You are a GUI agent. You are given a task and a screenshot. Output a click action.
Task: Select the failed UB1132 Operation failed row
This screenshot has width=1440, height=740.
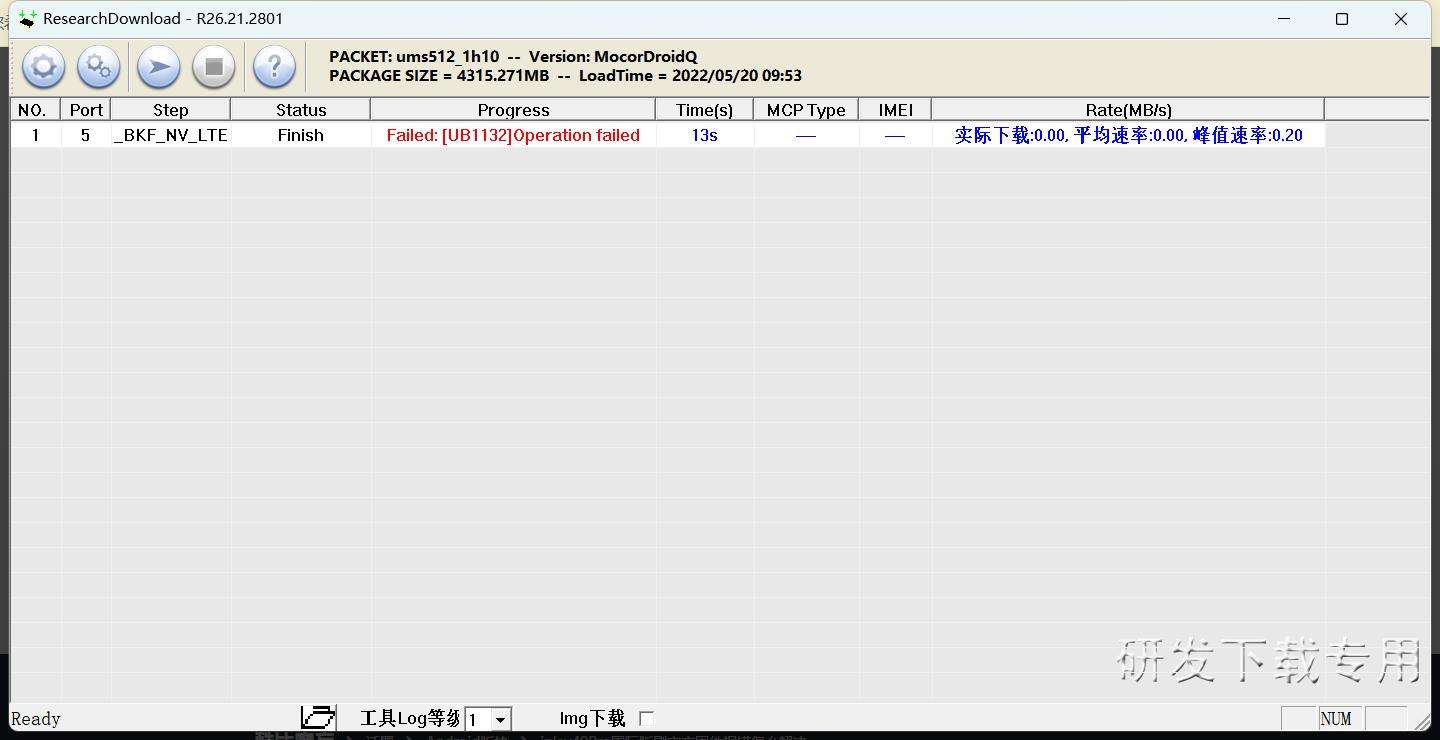click(513, 135)
